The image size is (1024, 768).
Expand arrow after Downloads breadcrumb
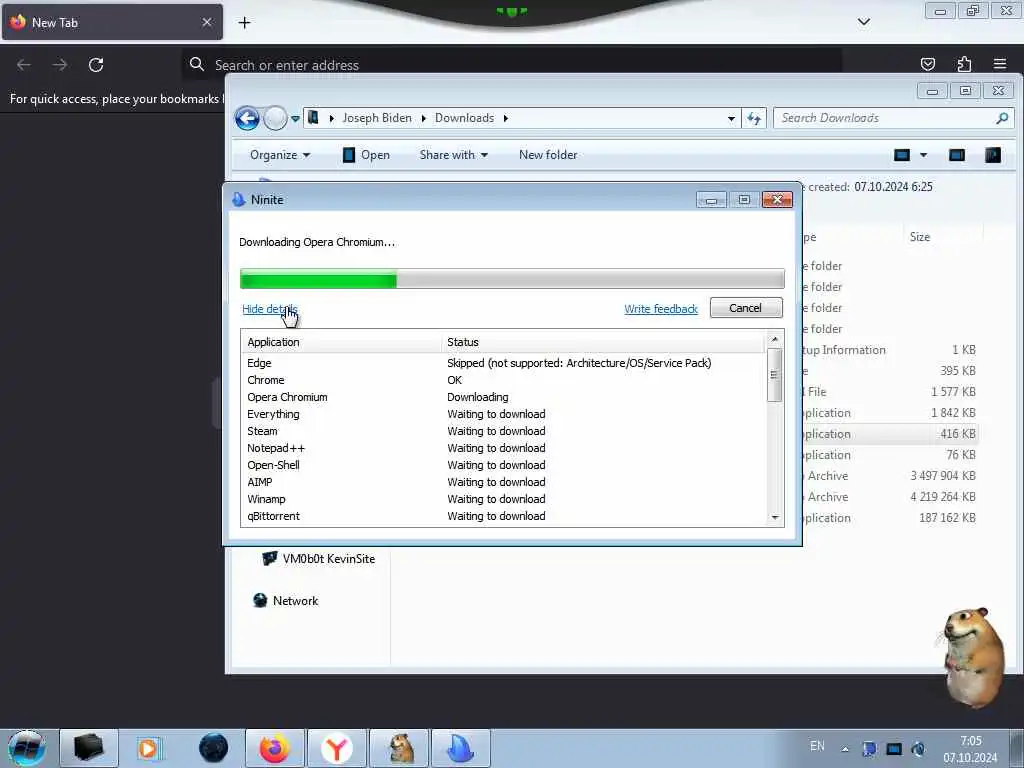[x=505, y=118]
